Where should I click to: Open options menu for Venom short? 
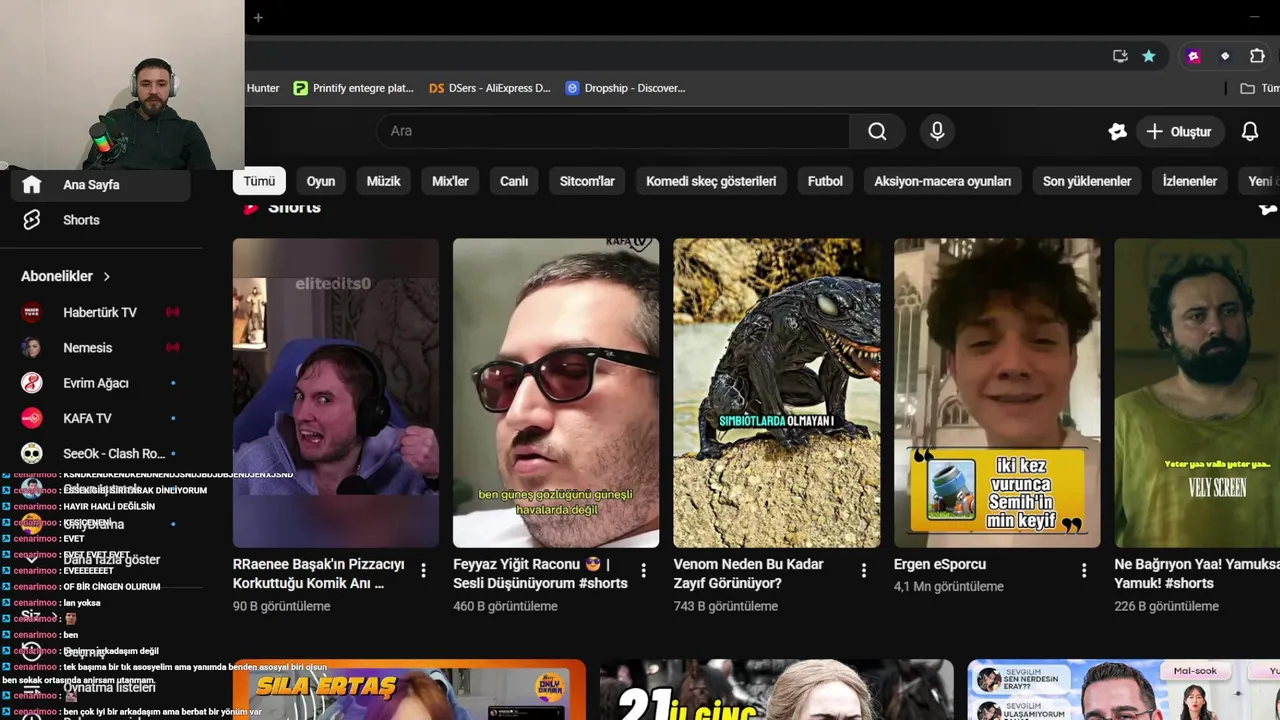[x=864, y=570]
